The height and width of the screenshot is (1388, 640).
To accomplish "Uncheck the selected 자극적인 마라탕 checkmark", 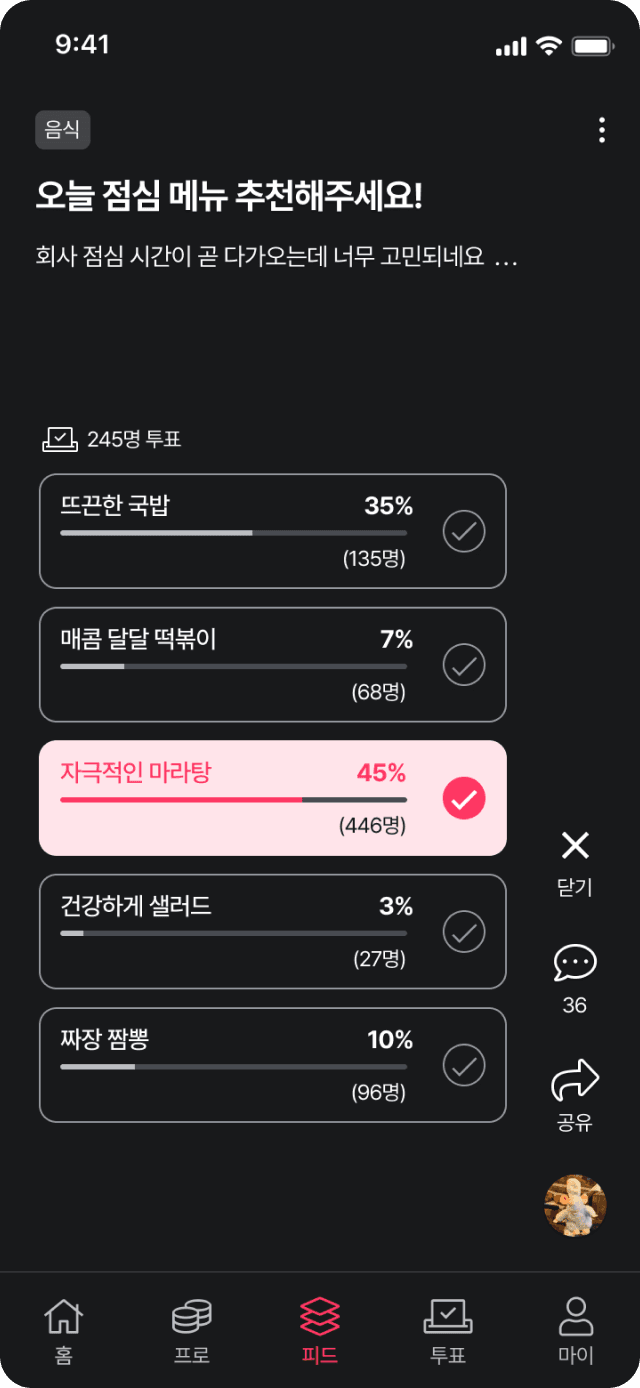I will click(464, 798).
